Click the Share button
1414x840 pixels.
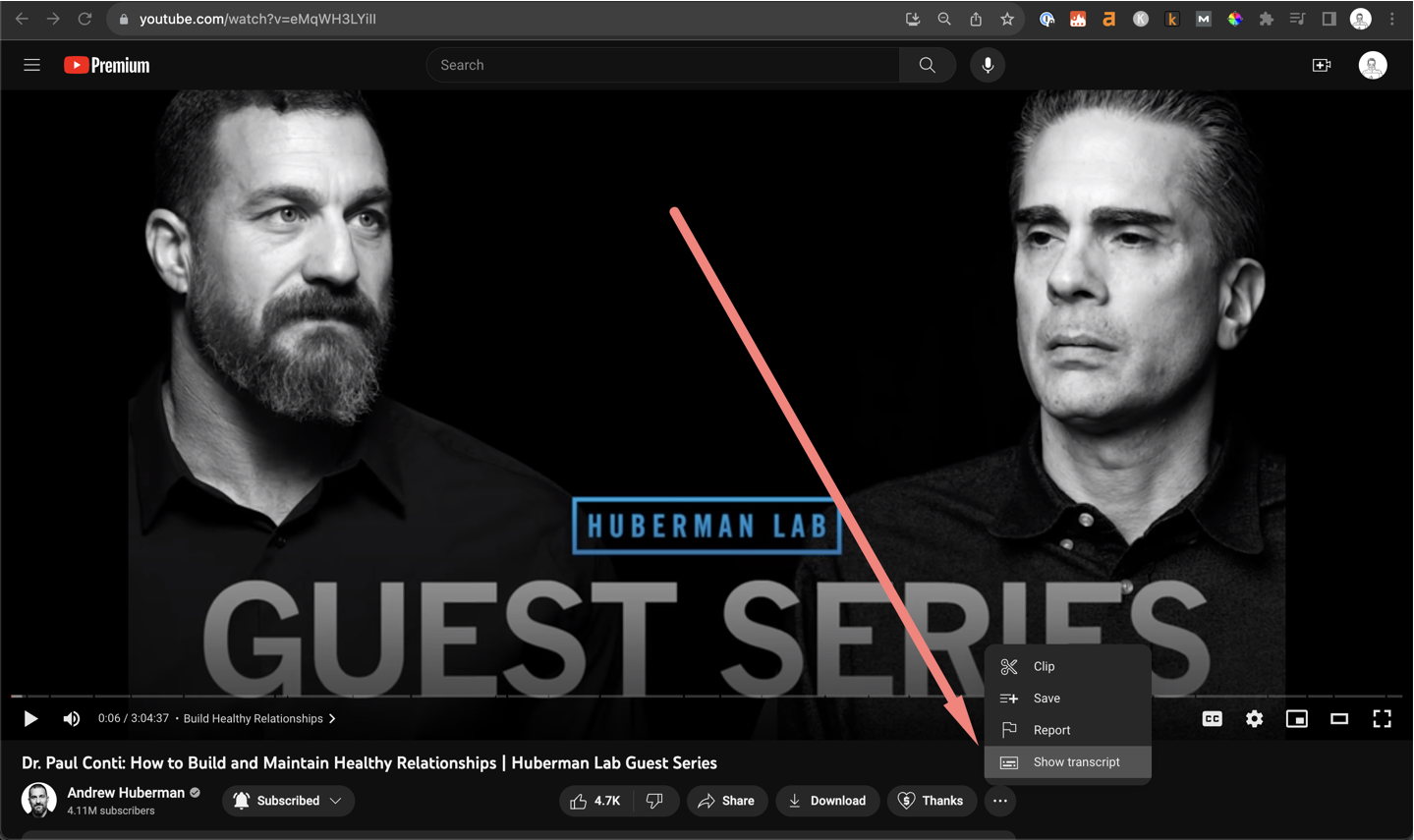pos(727,801)
